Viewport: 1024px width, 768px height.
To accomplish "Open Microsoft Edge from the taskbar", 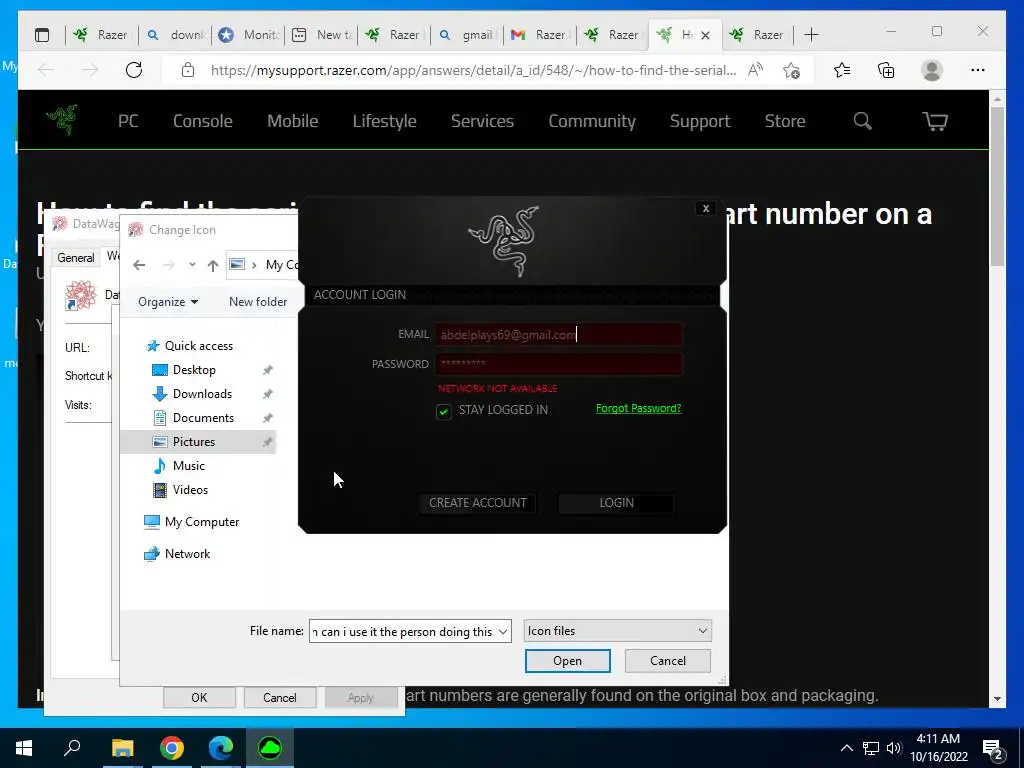I will point(221,748).
